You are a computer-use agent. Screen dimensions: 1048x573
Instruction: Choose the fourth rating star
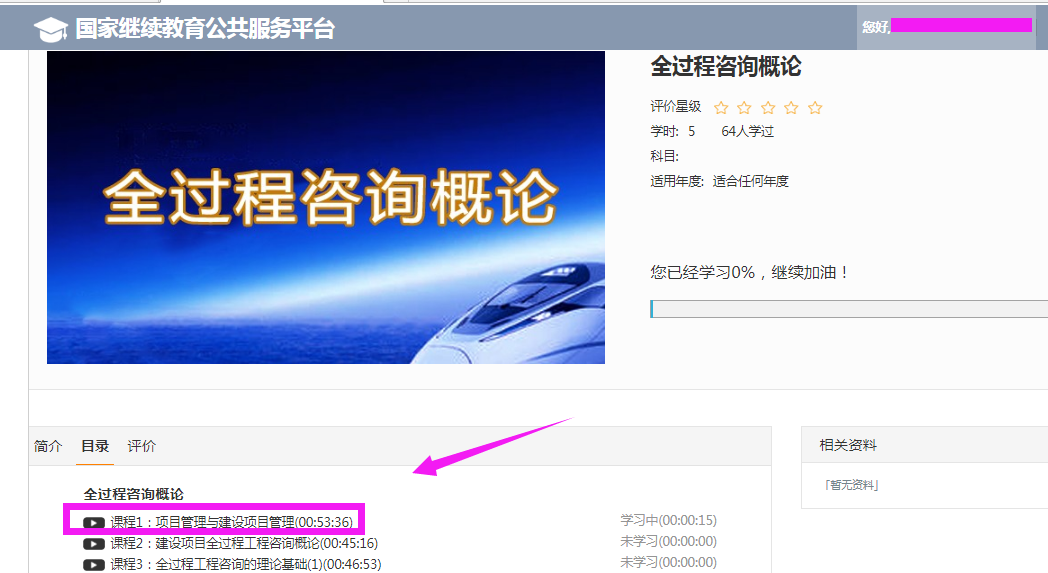pyautogui.click(x=791, y=108)
